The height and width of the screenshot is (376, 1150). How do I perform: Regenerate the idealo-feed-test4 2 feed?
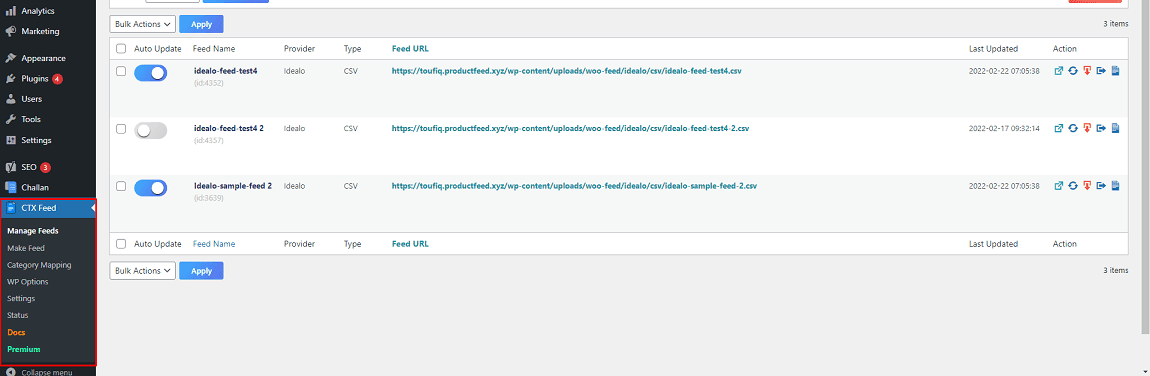tap(1072, 128)
